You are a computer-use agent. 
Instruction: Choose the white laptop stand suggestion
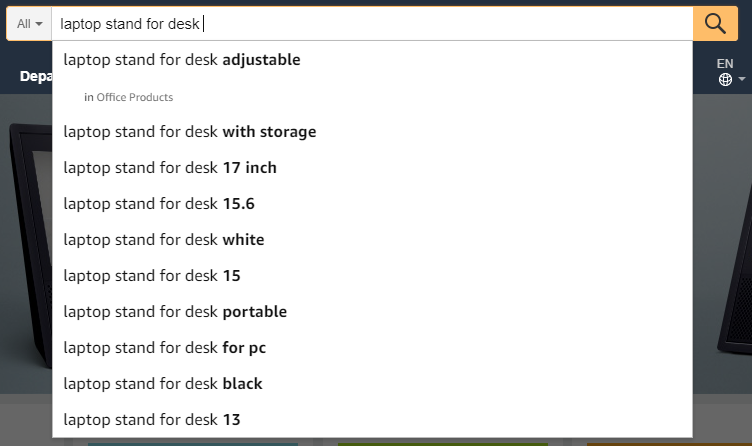pyautogui.click(x=164, y=239)
